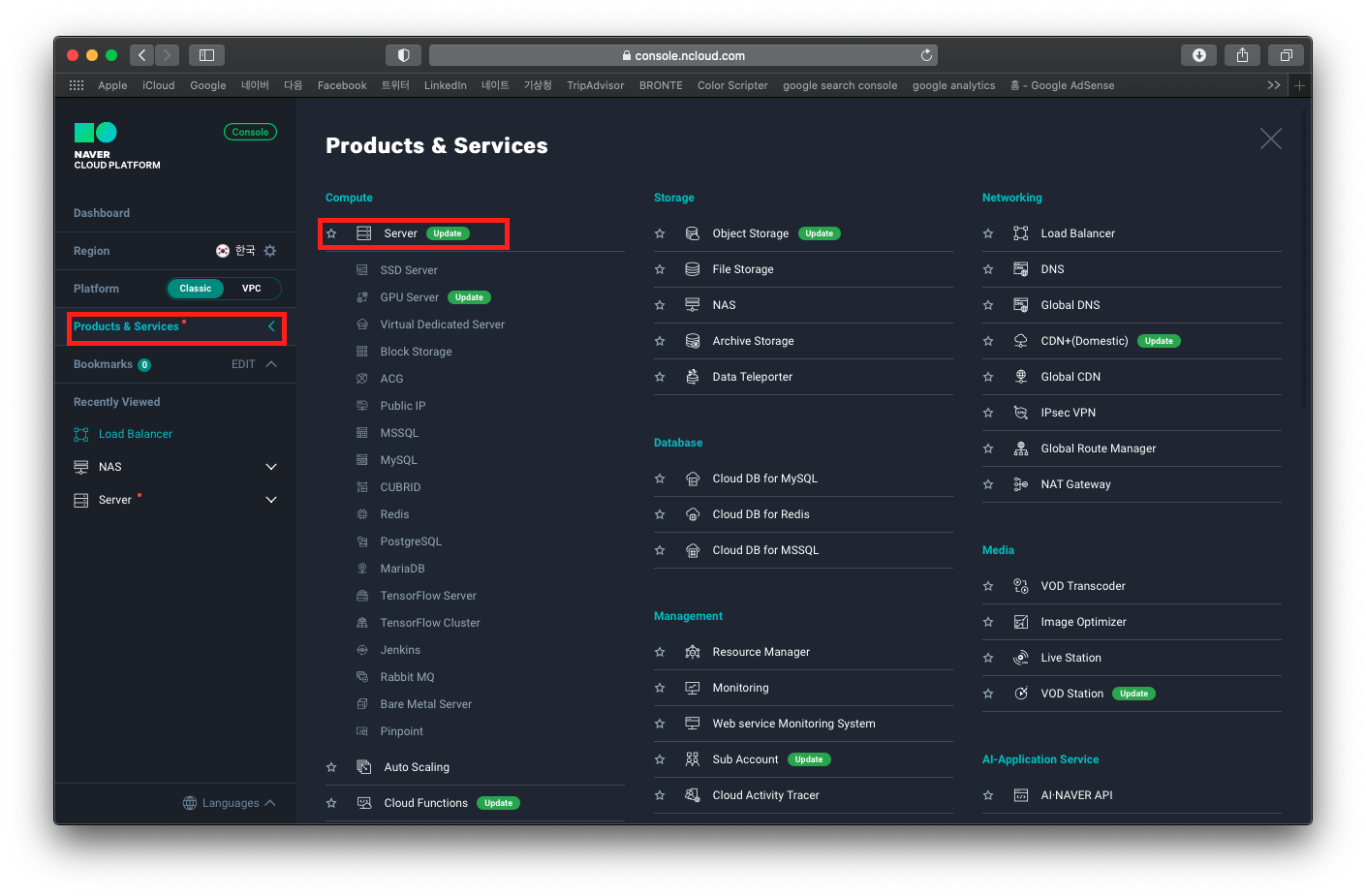Click the Safari share icon

click(x=1242, y=55)
